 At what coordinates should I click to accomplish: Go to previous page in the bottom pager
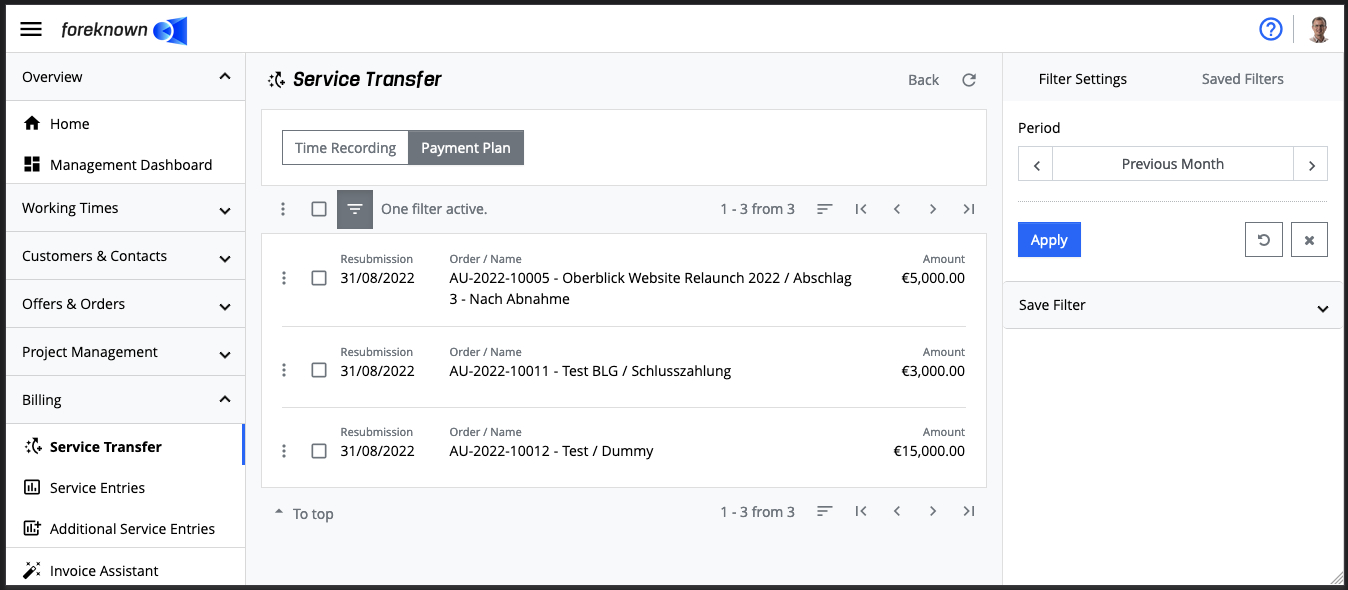(x=897, y=511)
